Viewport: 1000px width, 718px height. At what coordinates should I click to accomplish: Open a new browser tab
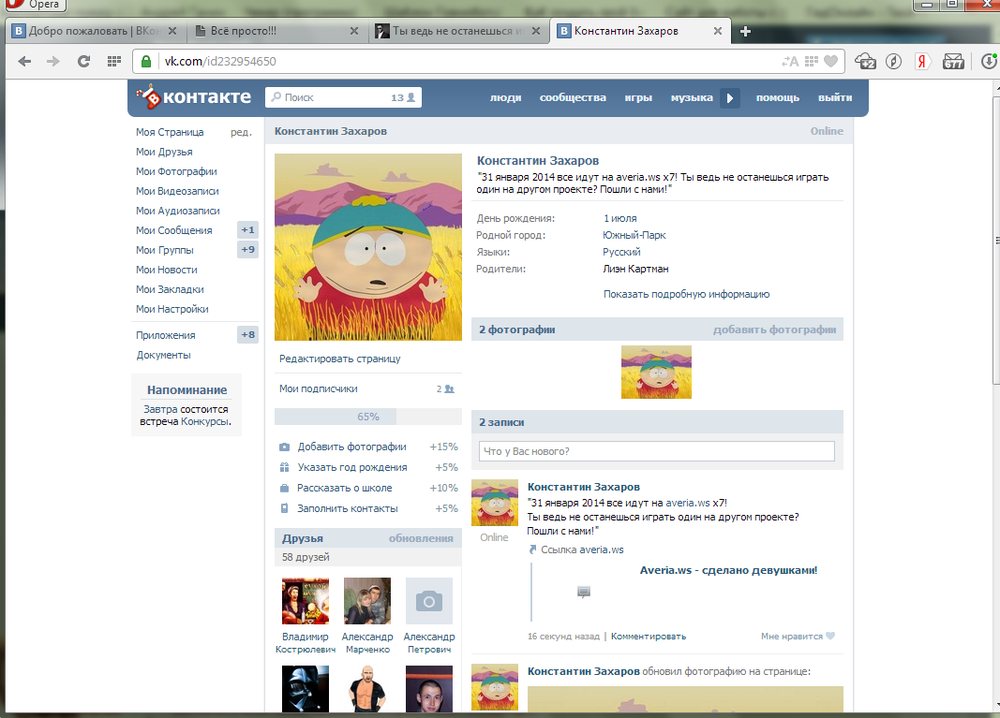(x=745, y=31)
